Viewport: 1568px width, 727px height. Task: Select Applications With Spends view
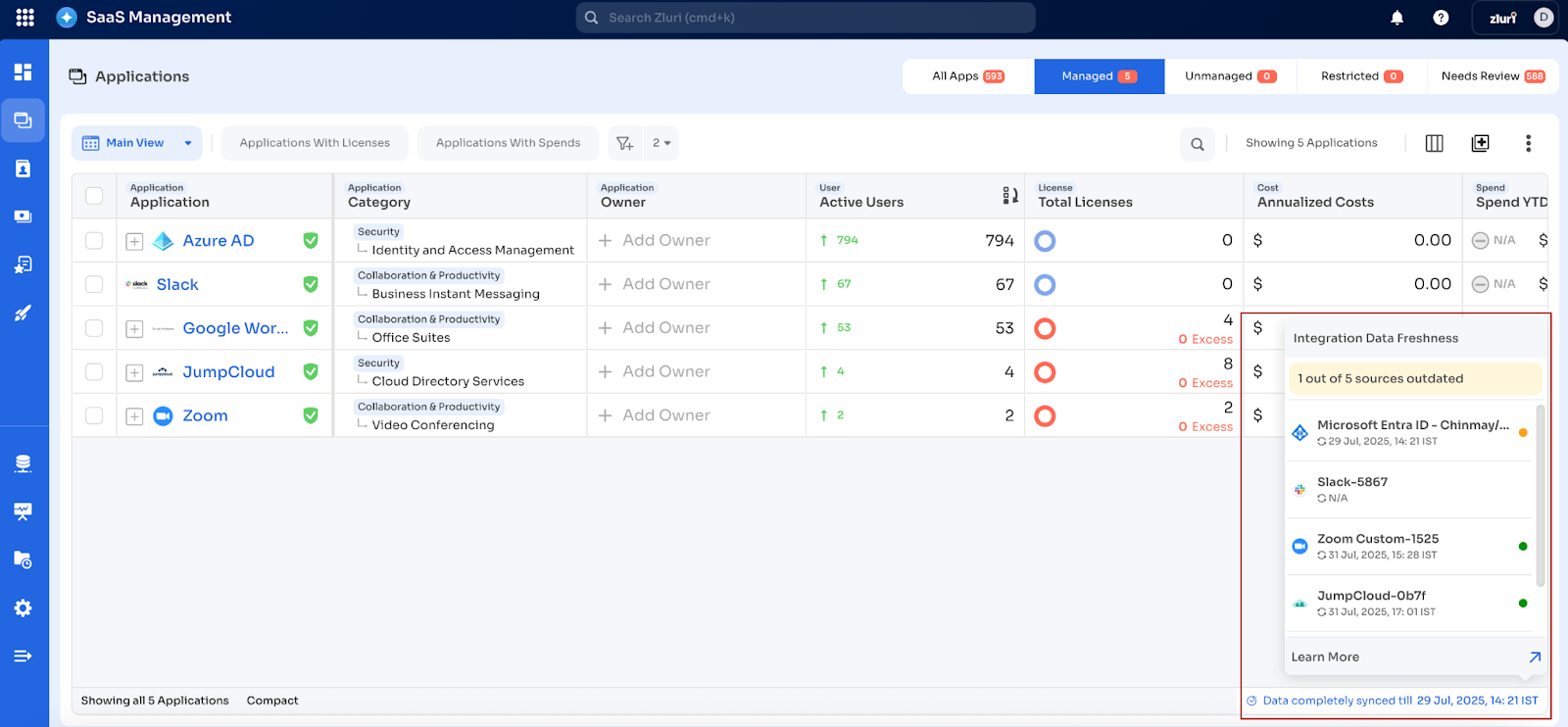pyautogui.click(x=508, y=143)
